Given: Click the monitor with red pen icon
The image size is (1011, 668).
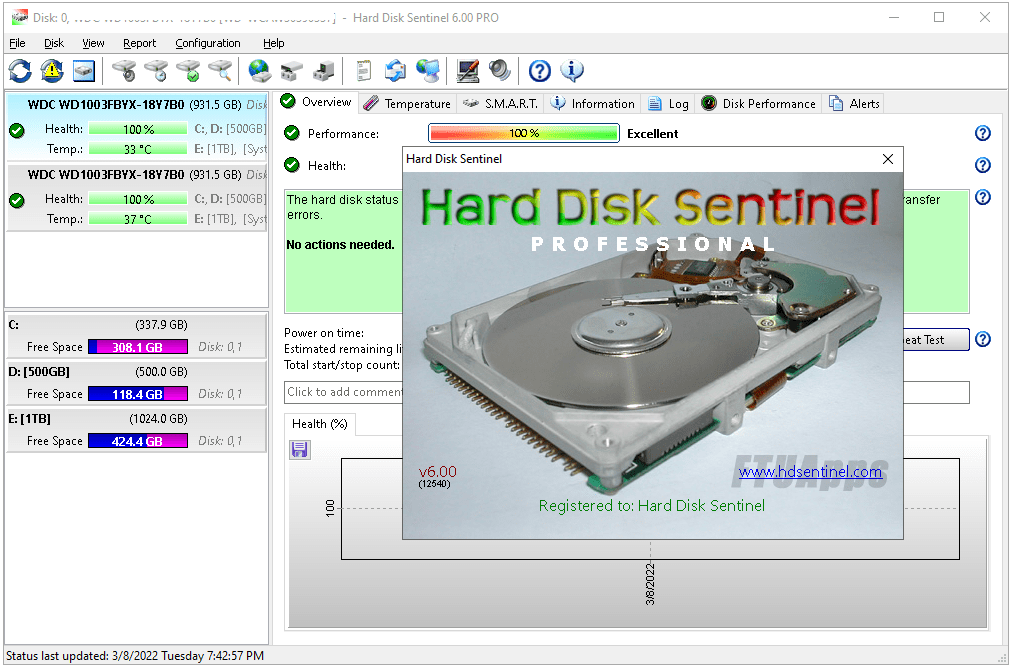Looking at the screenshot, I should click(467, 71).
